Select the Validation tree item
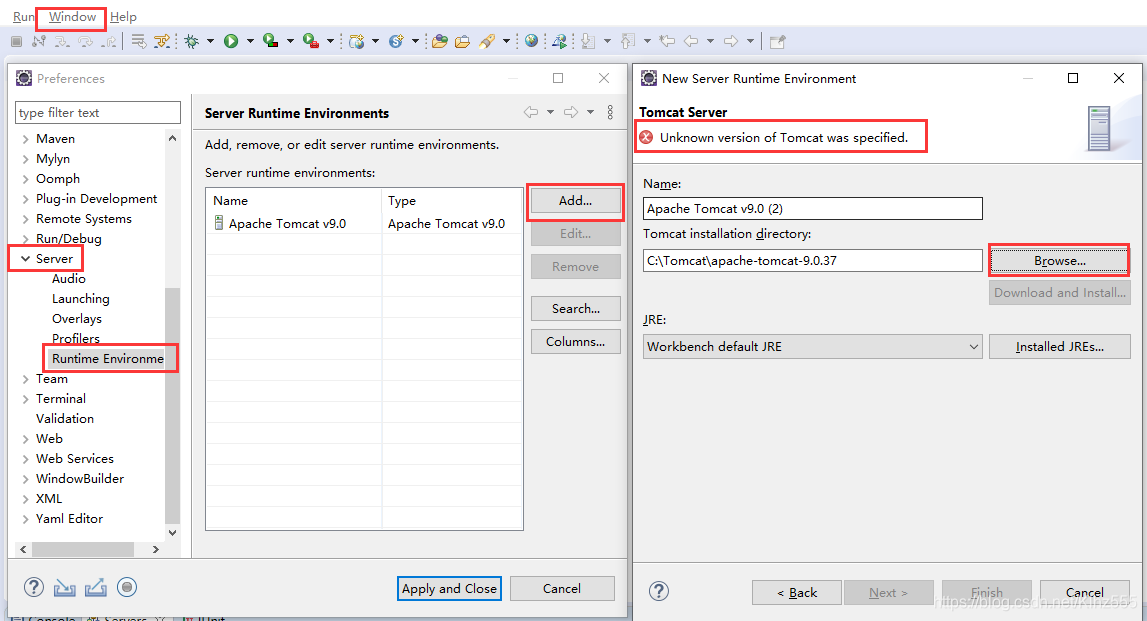This screenshot has height=621, width=1147. tap(65, 418)
